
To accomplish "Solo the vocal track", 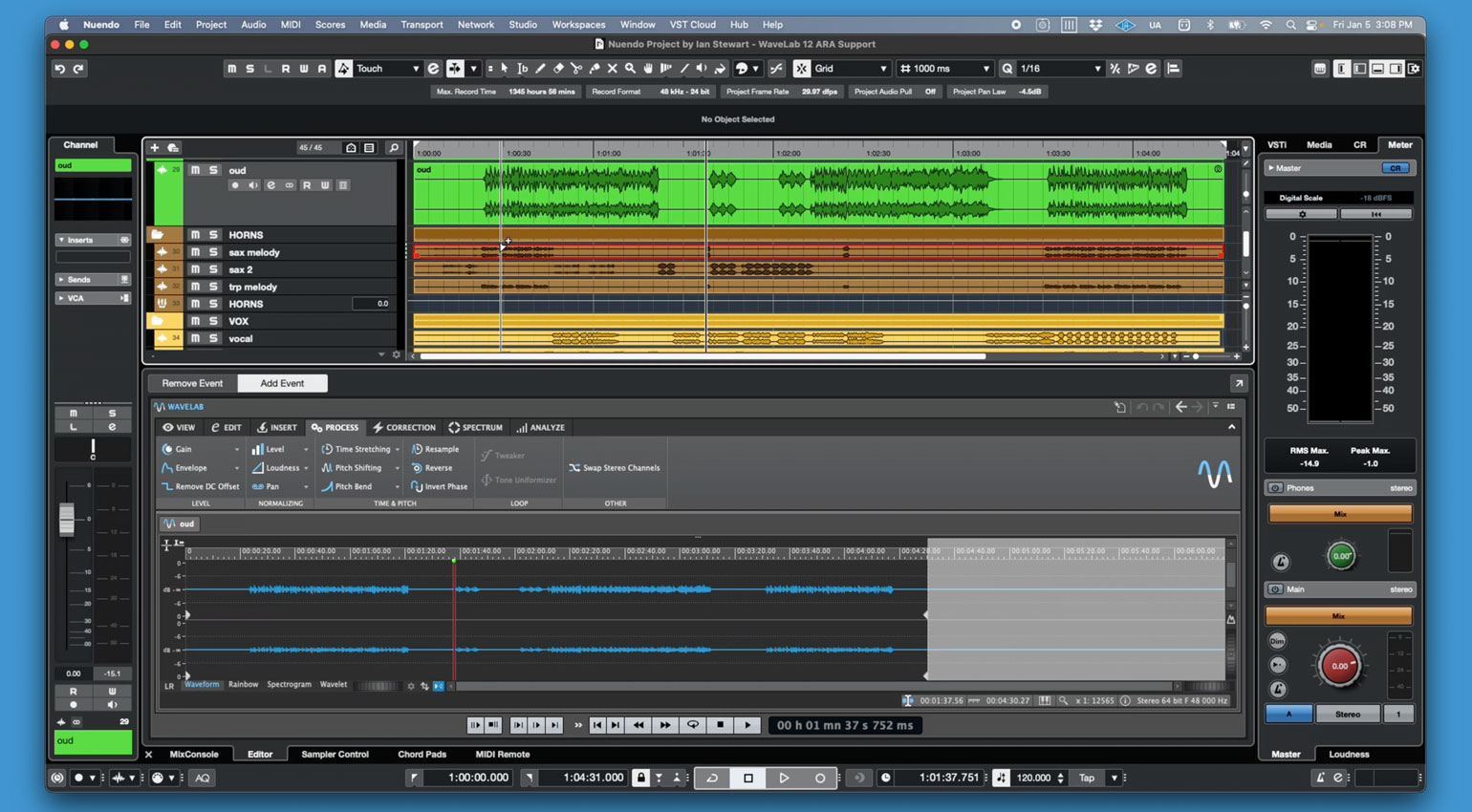I will (213, 338).
